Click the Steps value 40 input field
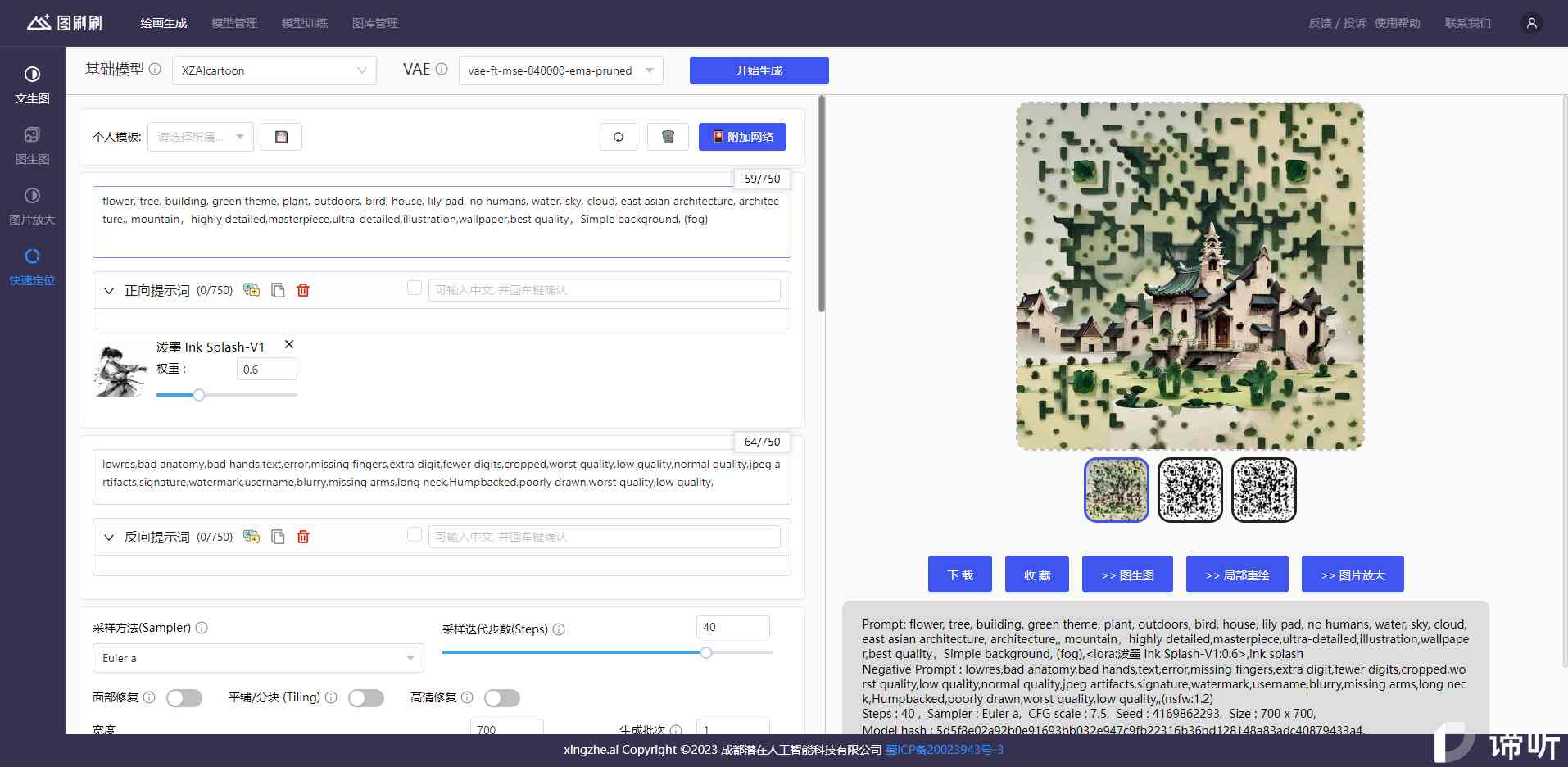This screenshot has width=1568, height=767. click(732, 627)
